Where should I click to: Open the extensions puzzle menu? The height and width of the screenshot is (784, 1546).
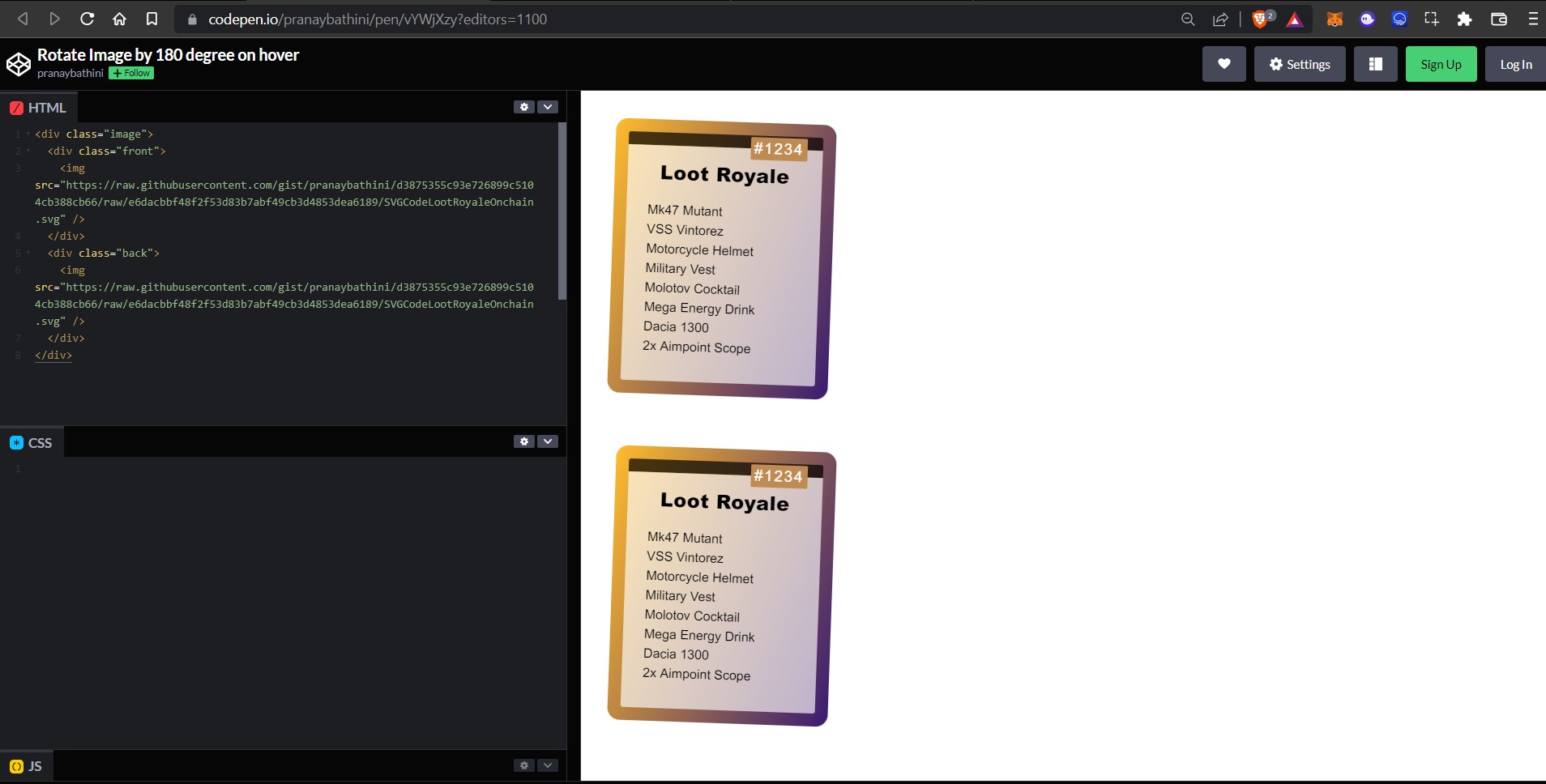pos(1464,19)
